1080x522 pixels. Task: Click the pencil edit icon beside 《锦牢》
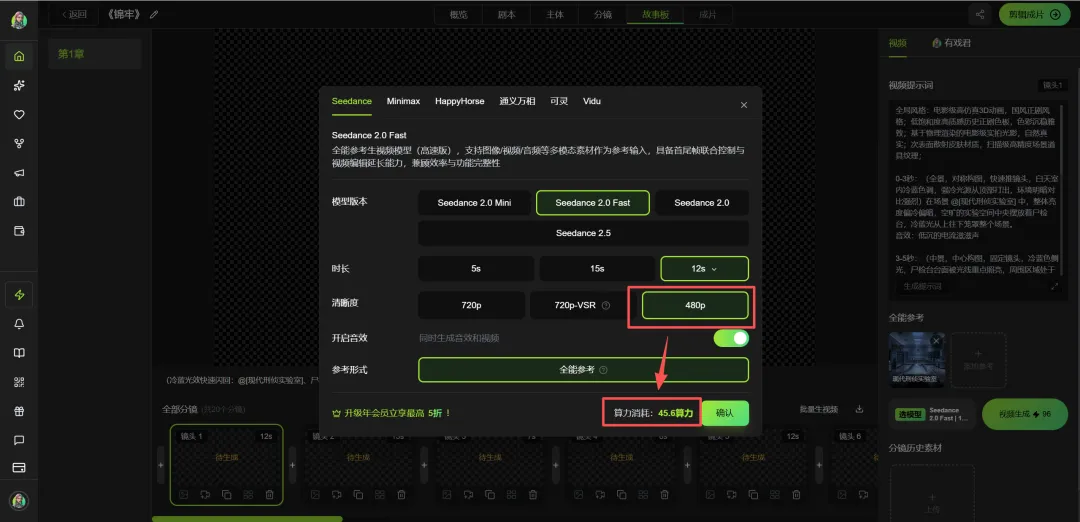point(154,14)
